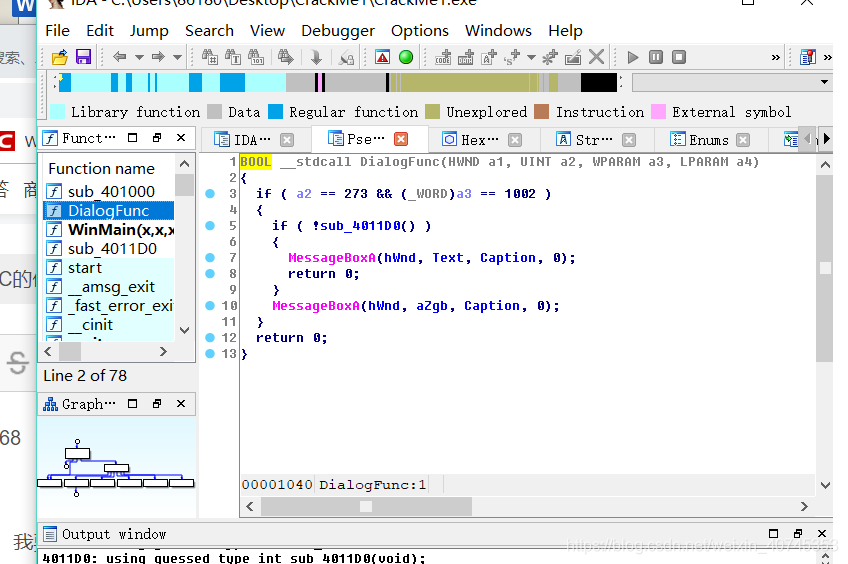
Task: Click the large X cancel toolbar icon
Action: pos(596,57)
